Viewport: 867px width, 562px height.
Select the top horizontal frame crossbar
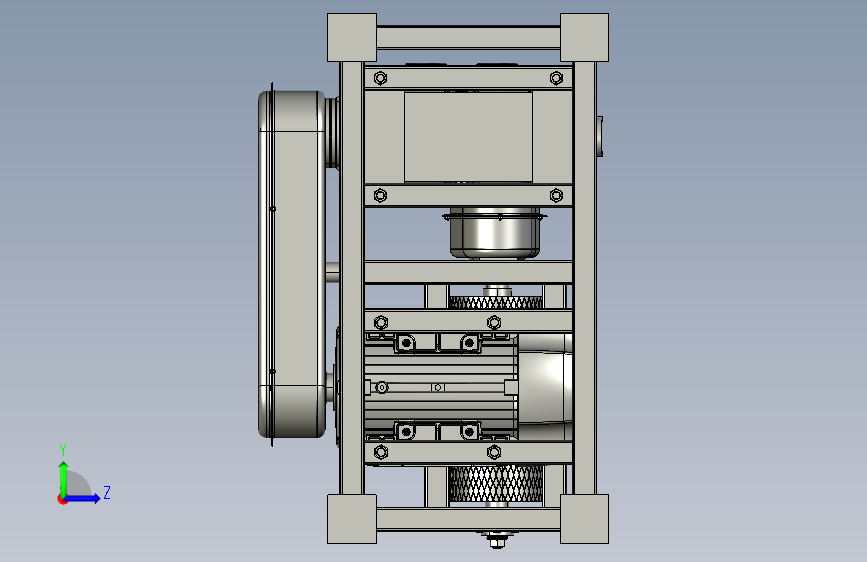(468, 38)
